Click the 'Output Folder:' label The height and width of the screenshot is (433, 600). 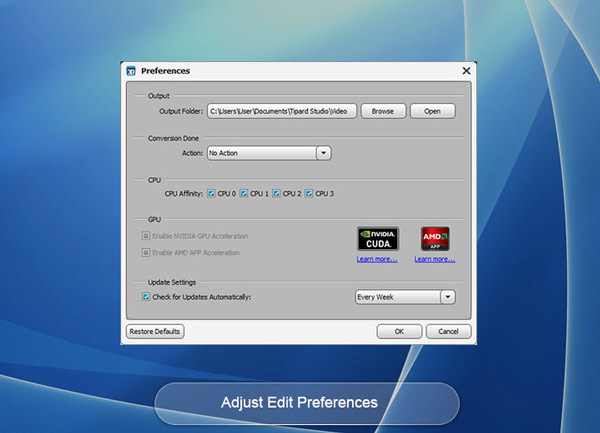(x=181, y=111)
